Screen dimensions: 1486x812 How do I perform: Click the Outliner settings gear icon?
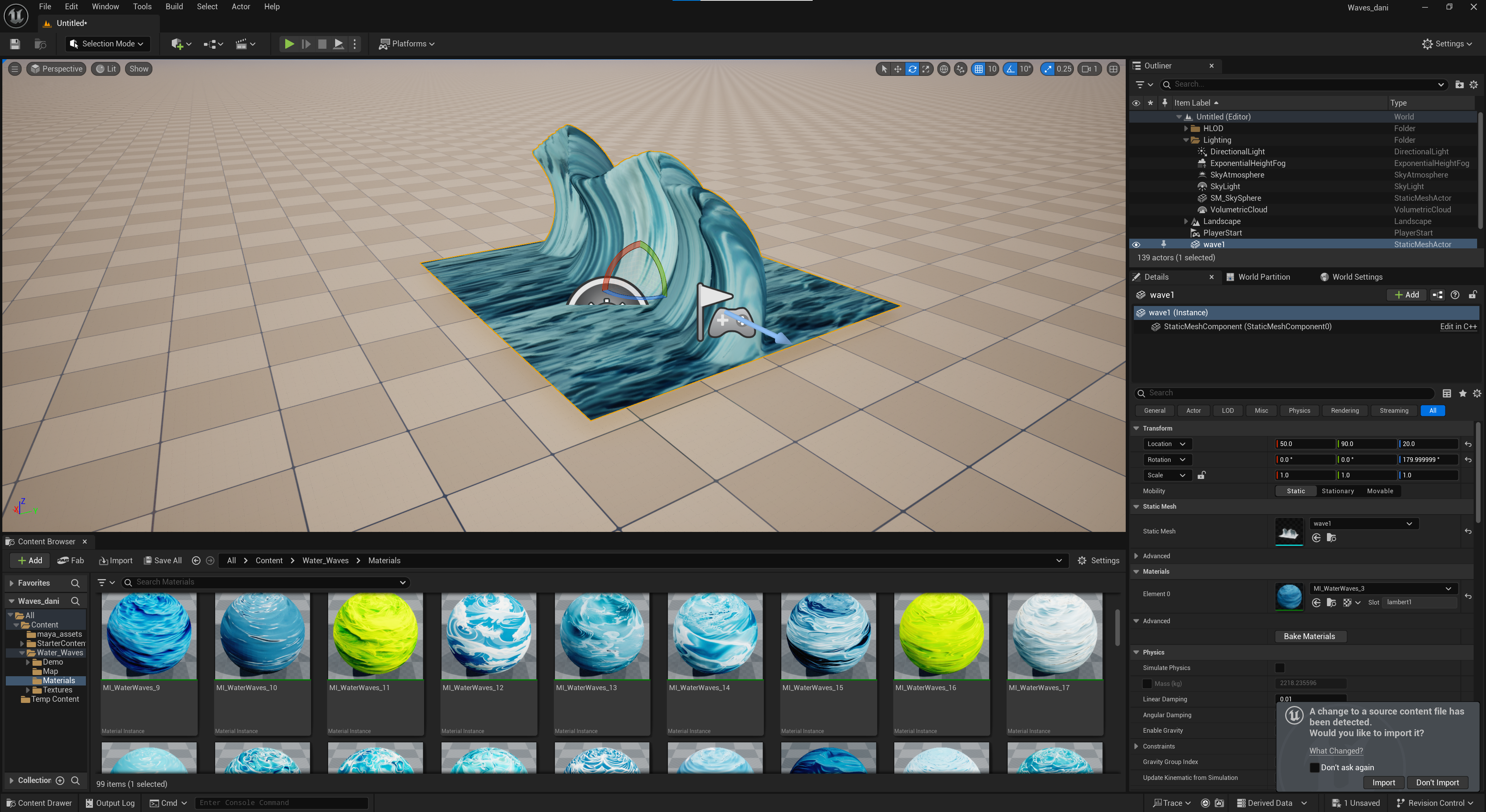click(x=1473, y=85)
